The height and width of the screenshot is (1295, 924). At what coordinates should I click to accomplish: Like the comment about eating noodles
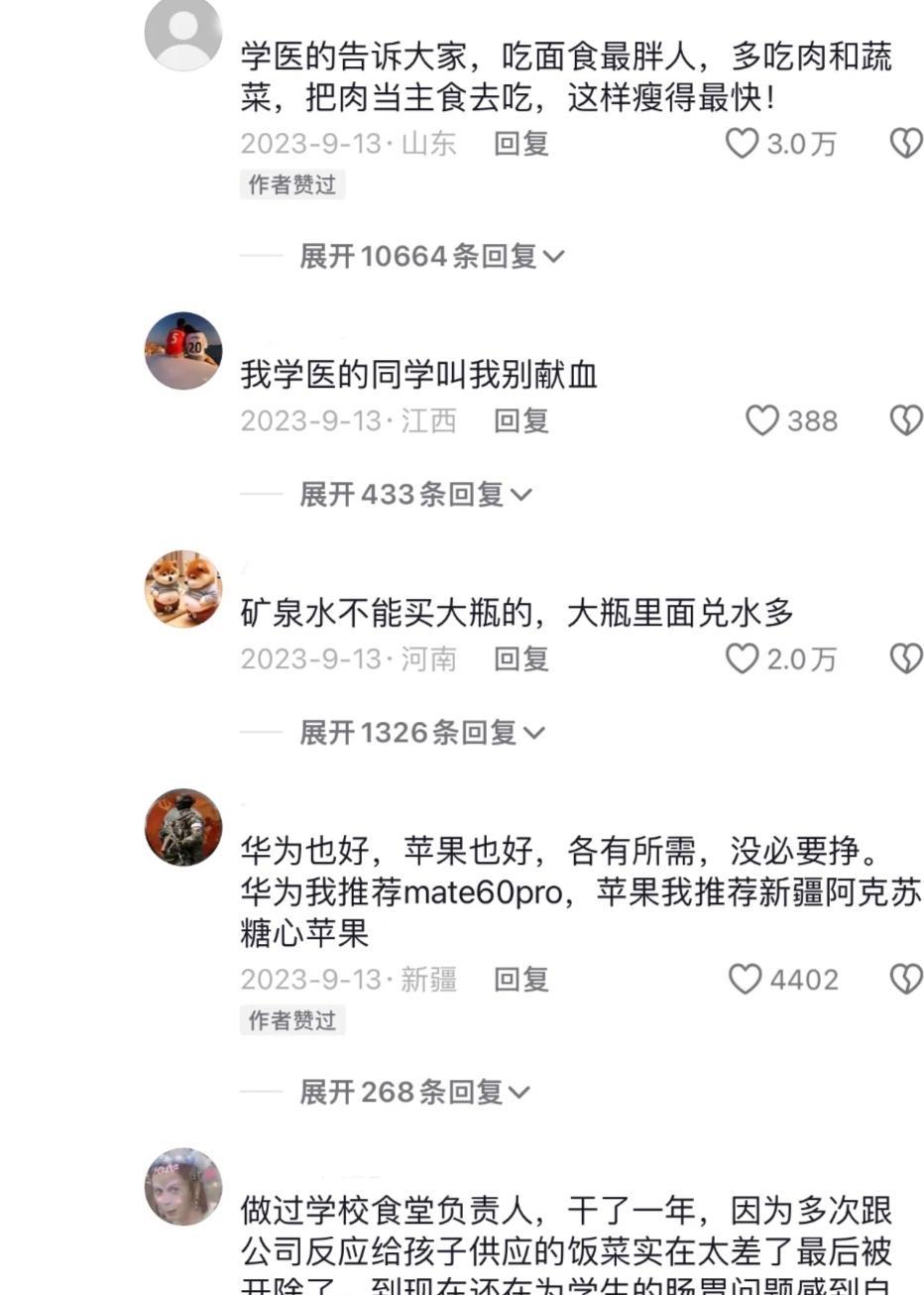[743, 144]
